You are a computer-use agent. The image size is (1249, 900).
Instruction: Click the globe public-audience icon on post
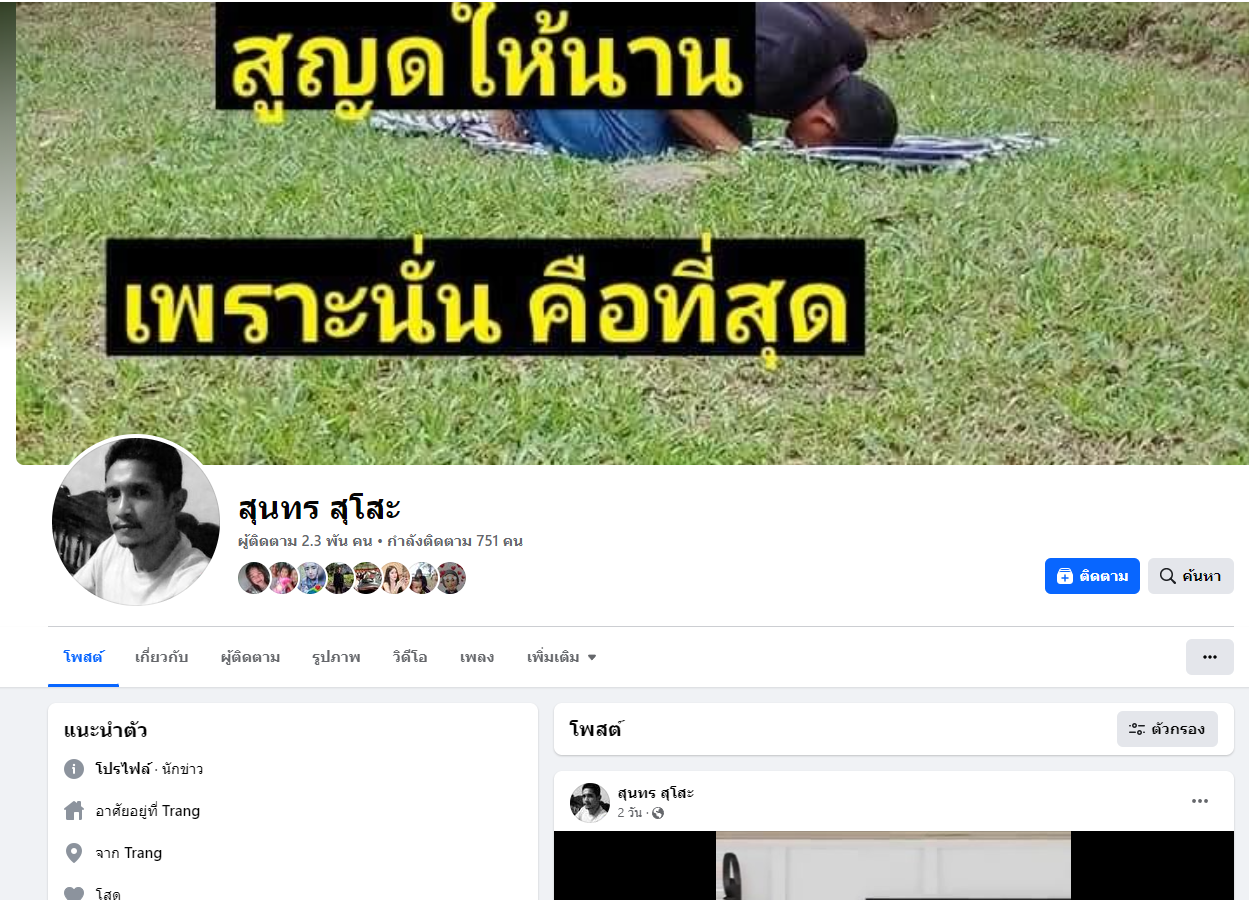(658, 813)
